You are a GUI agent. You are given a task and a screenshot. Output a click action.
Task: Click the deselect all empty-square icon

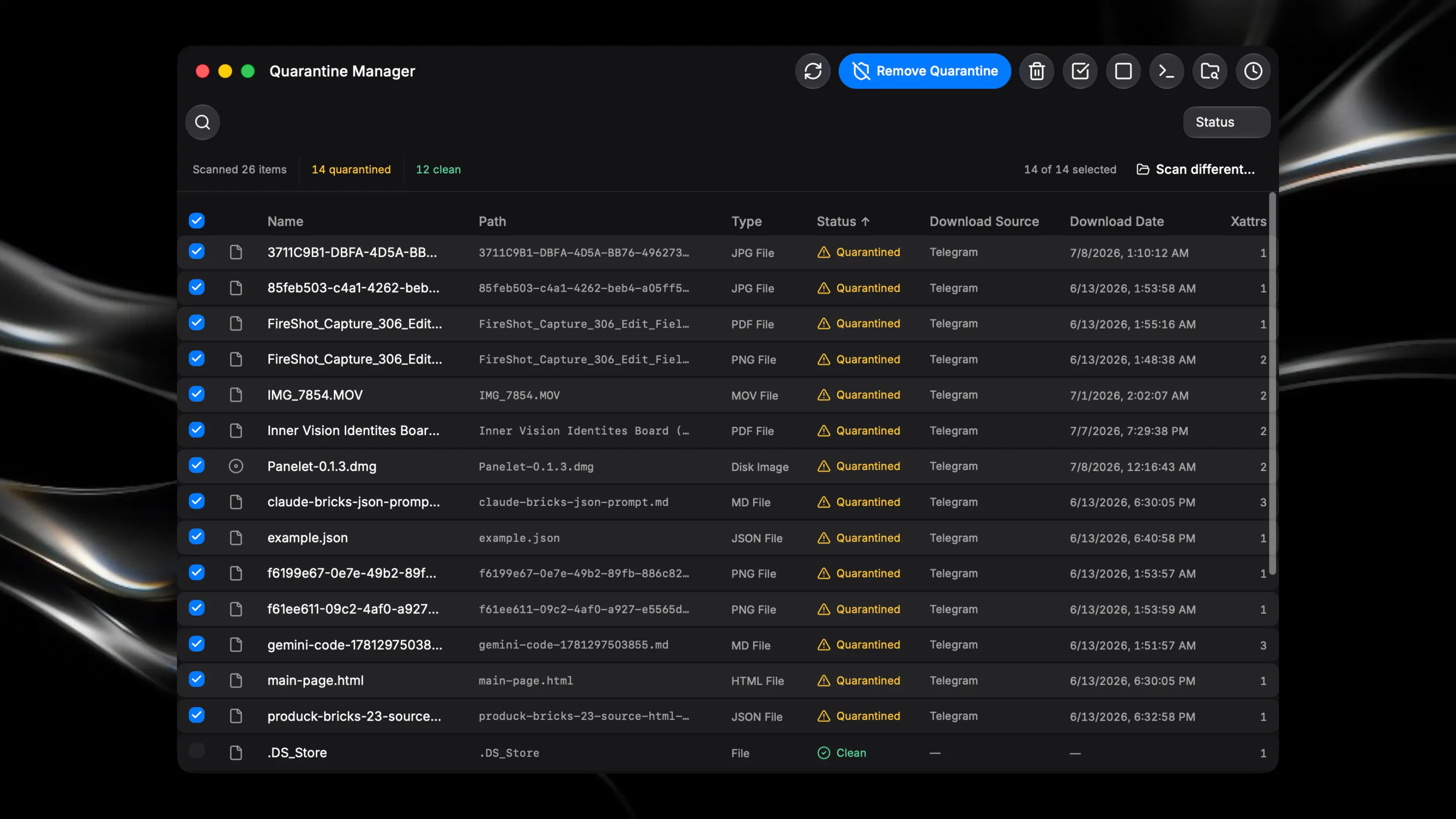(1123, 71)
